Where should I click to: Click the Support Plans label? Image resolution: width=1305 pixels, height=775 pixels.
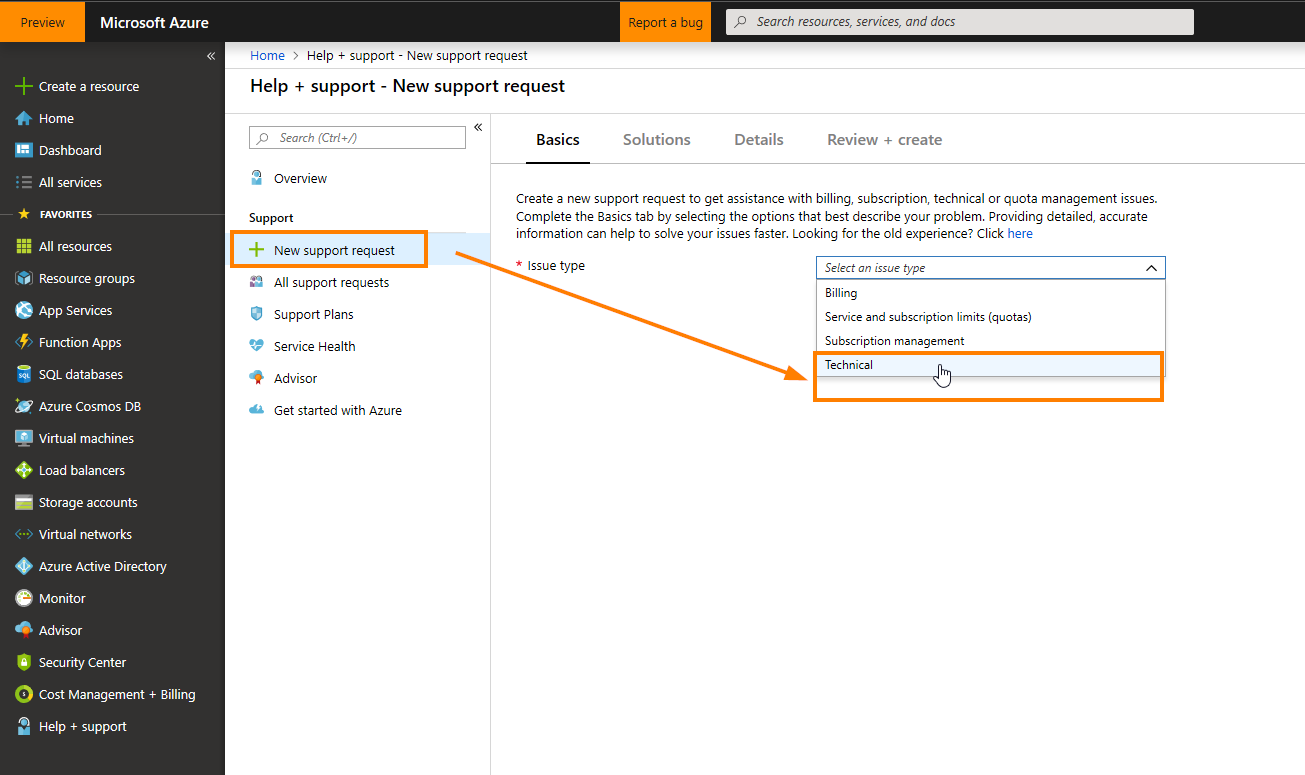(x=314, y=315)
